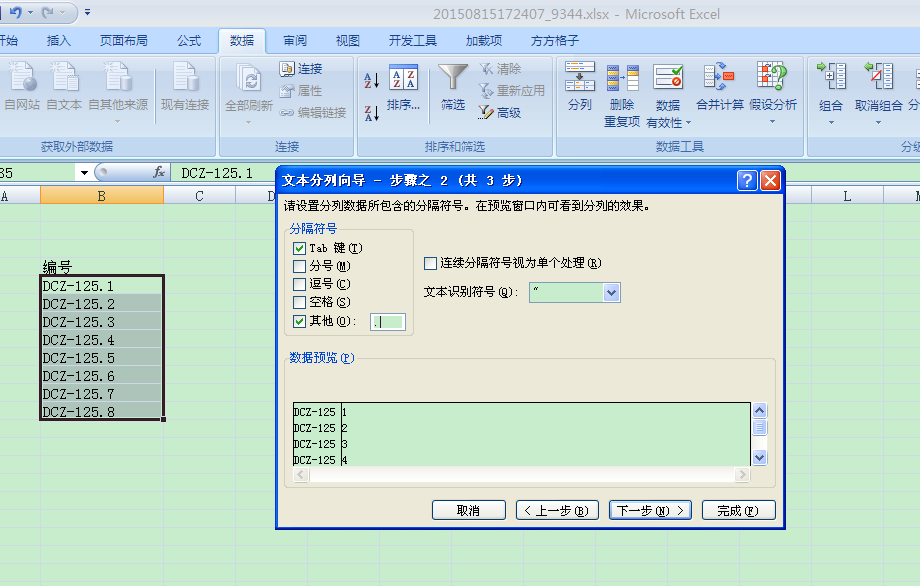Click the 下一步 next button
The image size is (920, 586).
(650, 510)
